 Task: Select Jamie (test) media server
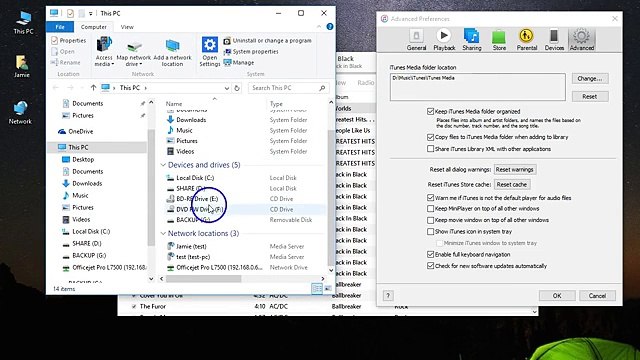click(x=191, y=247)
